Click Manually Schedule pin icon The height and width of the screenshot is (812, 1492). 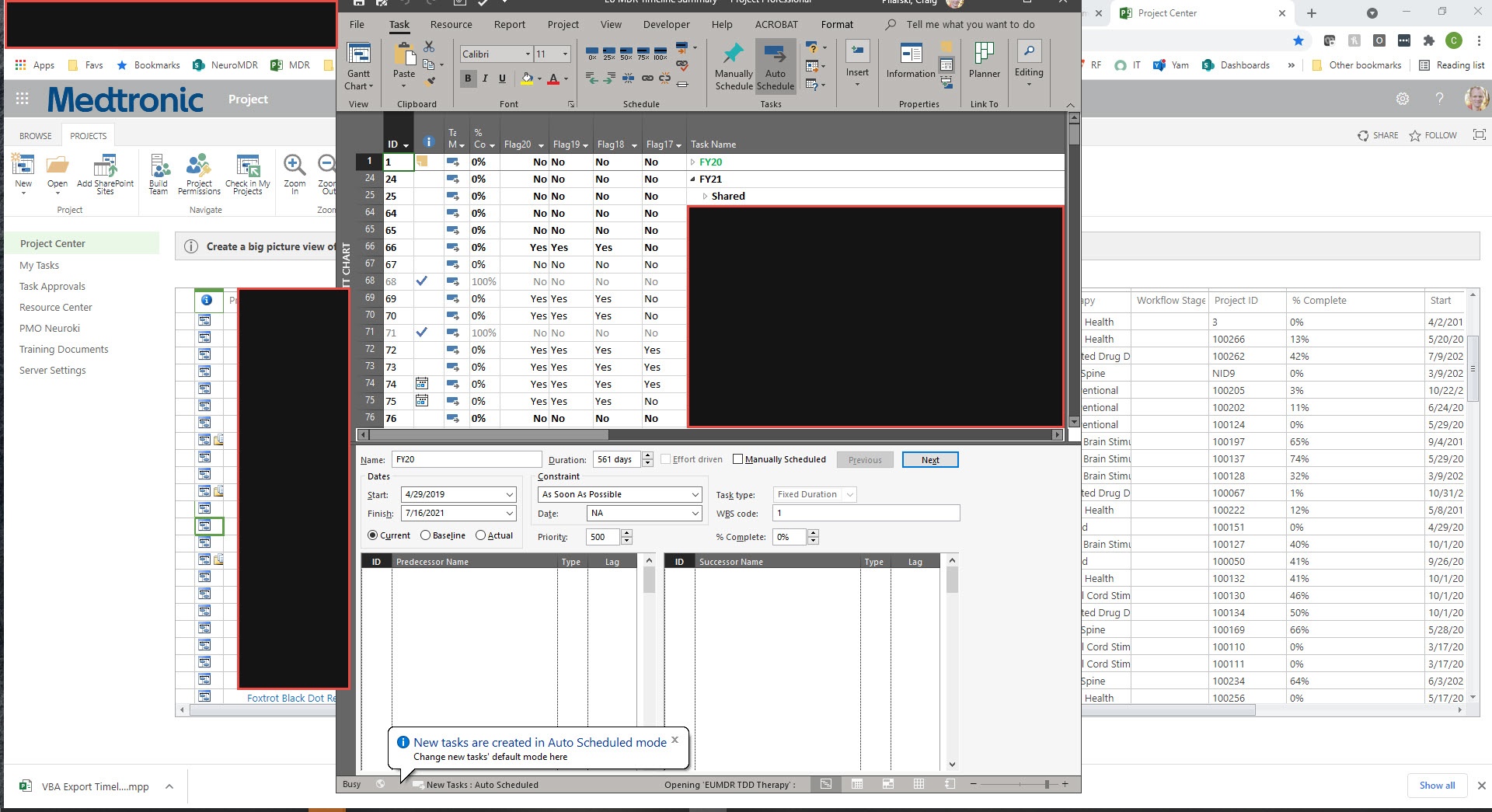click(x=734, y=66)
